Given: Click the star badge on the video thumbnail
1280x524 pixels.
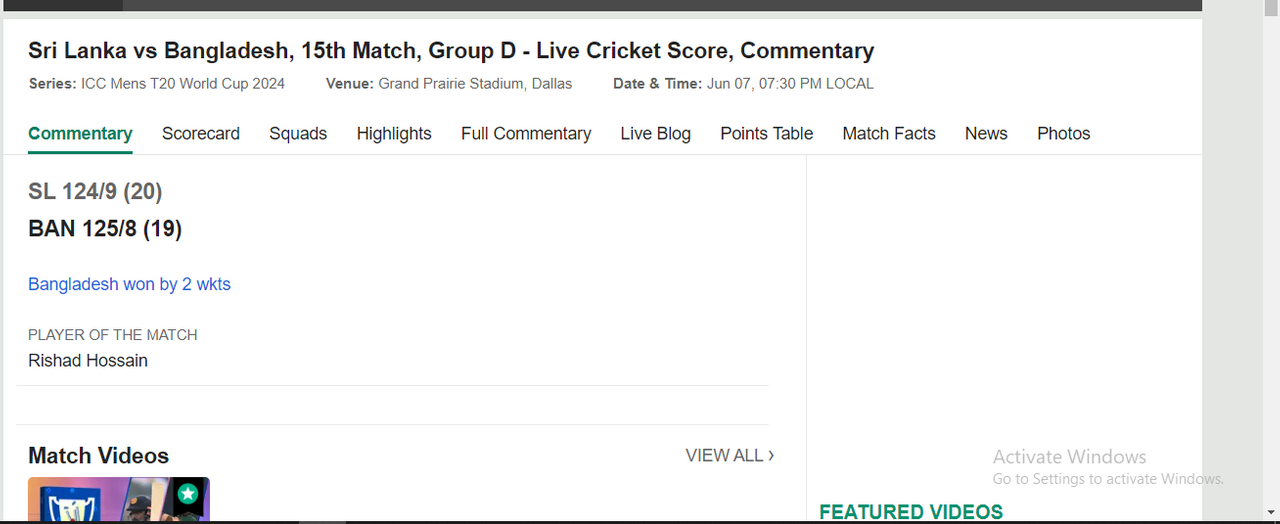Looking at the screenshot, I should point(187,494).
